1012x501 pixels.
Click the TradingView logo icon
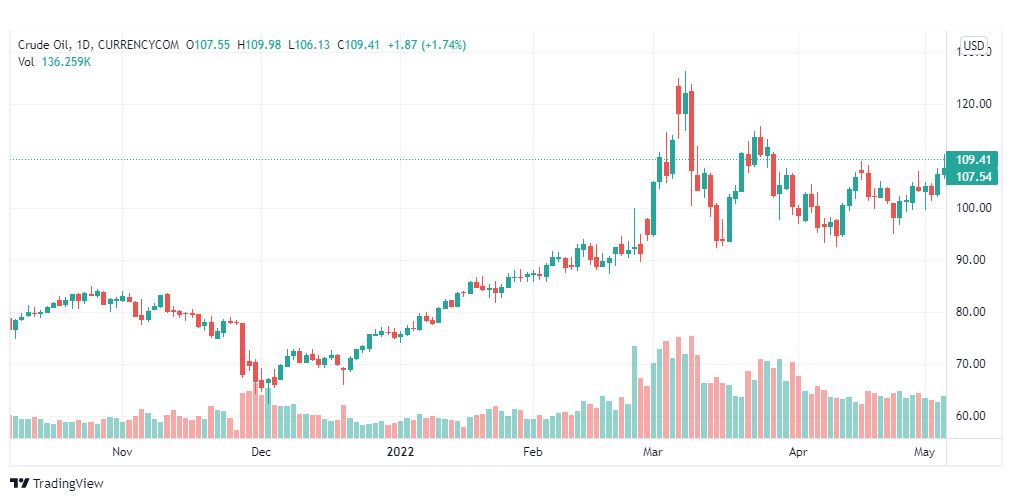[x=20, y=483]
